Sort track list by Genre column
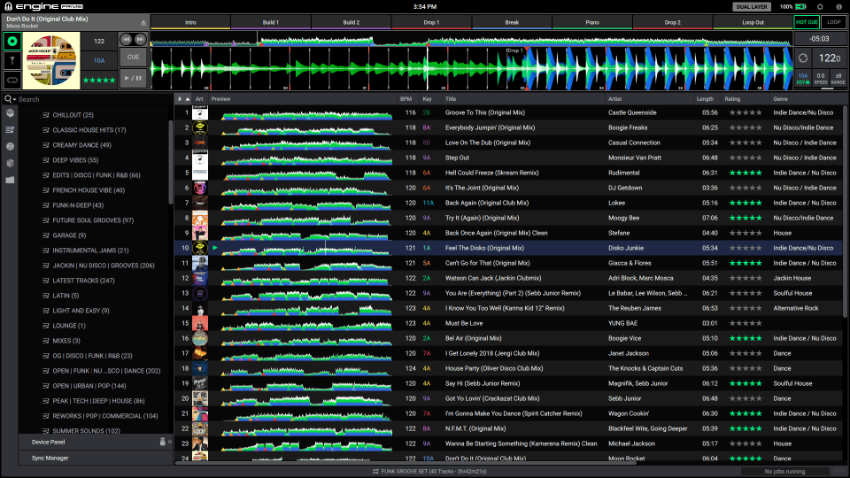 point(781,99)
